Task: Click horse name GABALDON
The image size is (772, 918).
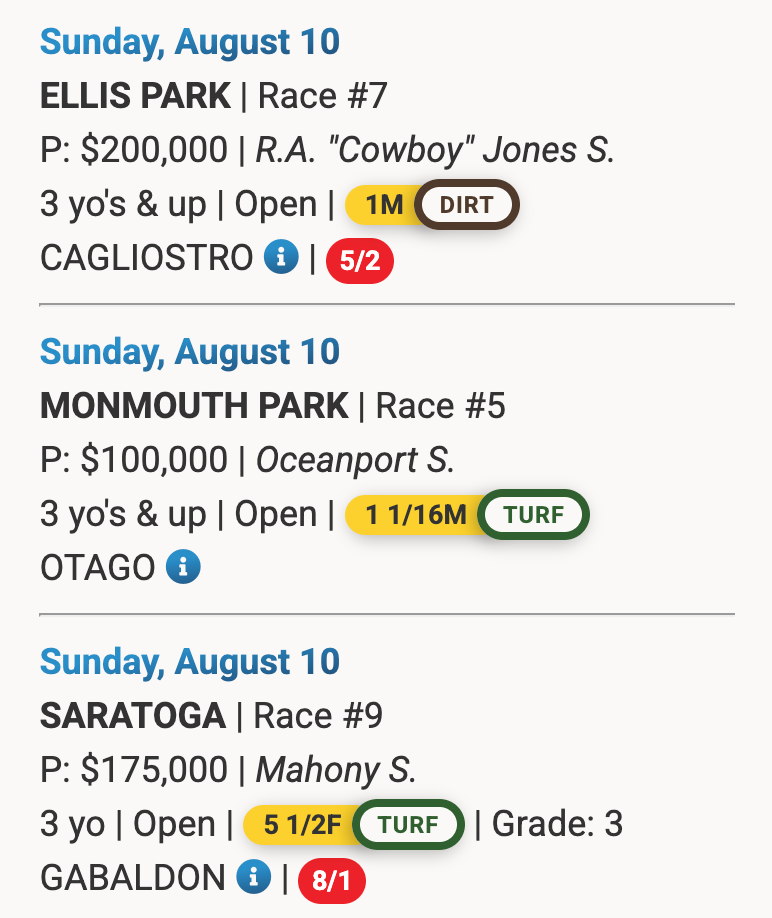Action: 132,878
